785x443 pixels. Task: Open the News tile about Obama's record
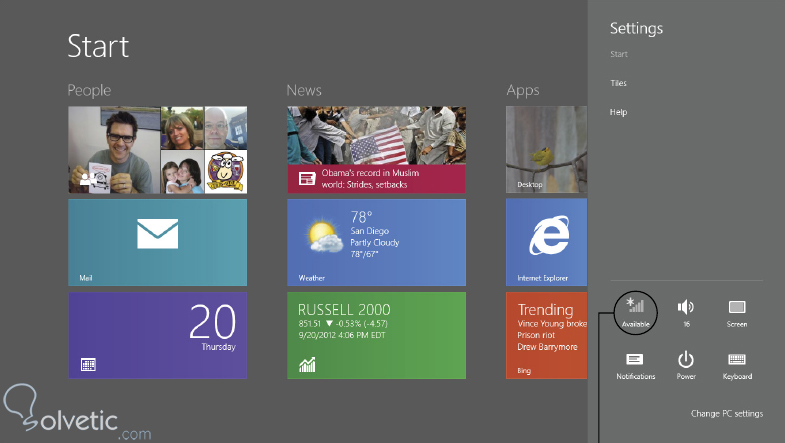tap(376, 150)
